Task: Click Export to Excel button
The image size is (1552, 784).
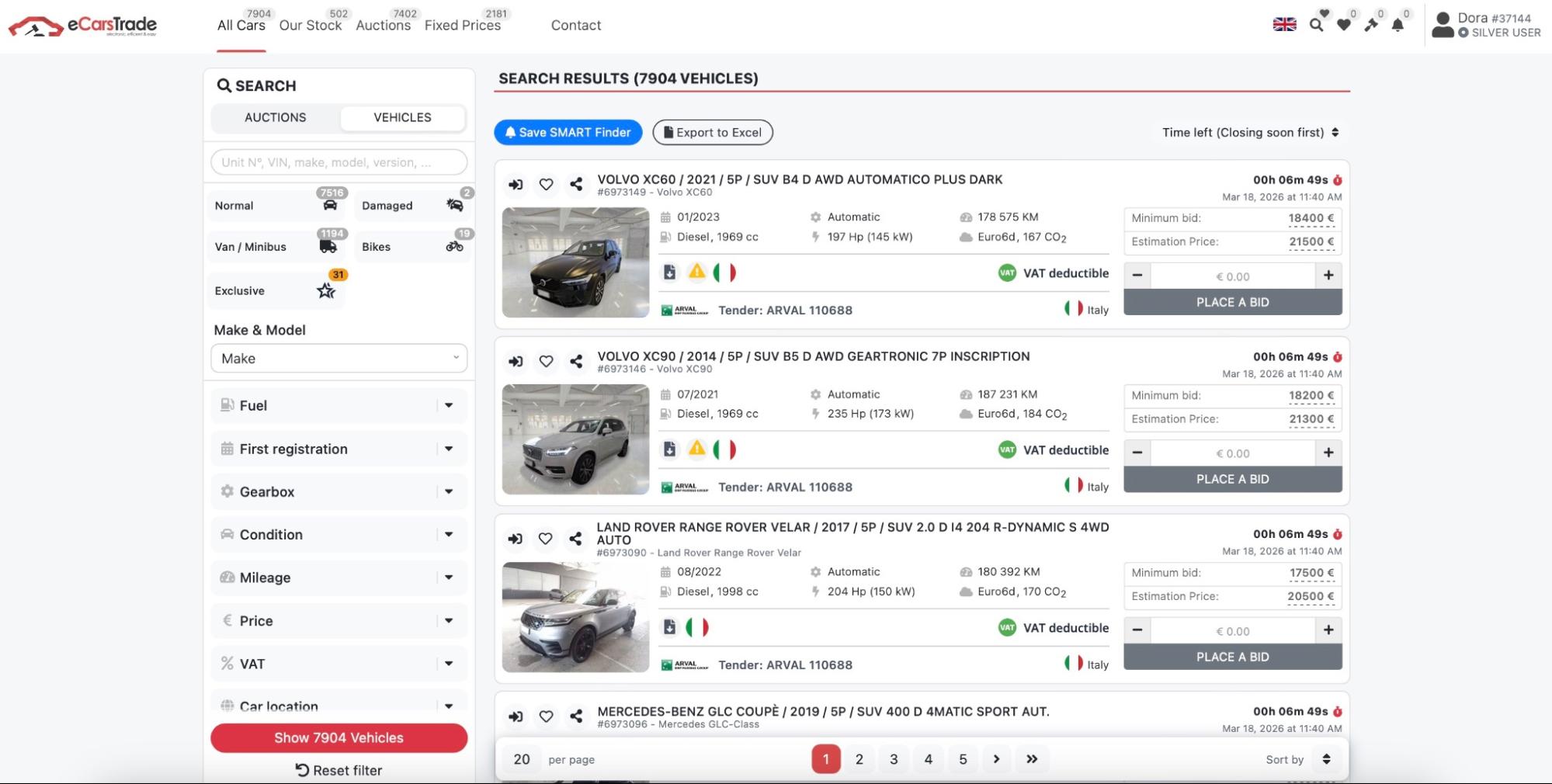Action: click(x=712, y=133)
